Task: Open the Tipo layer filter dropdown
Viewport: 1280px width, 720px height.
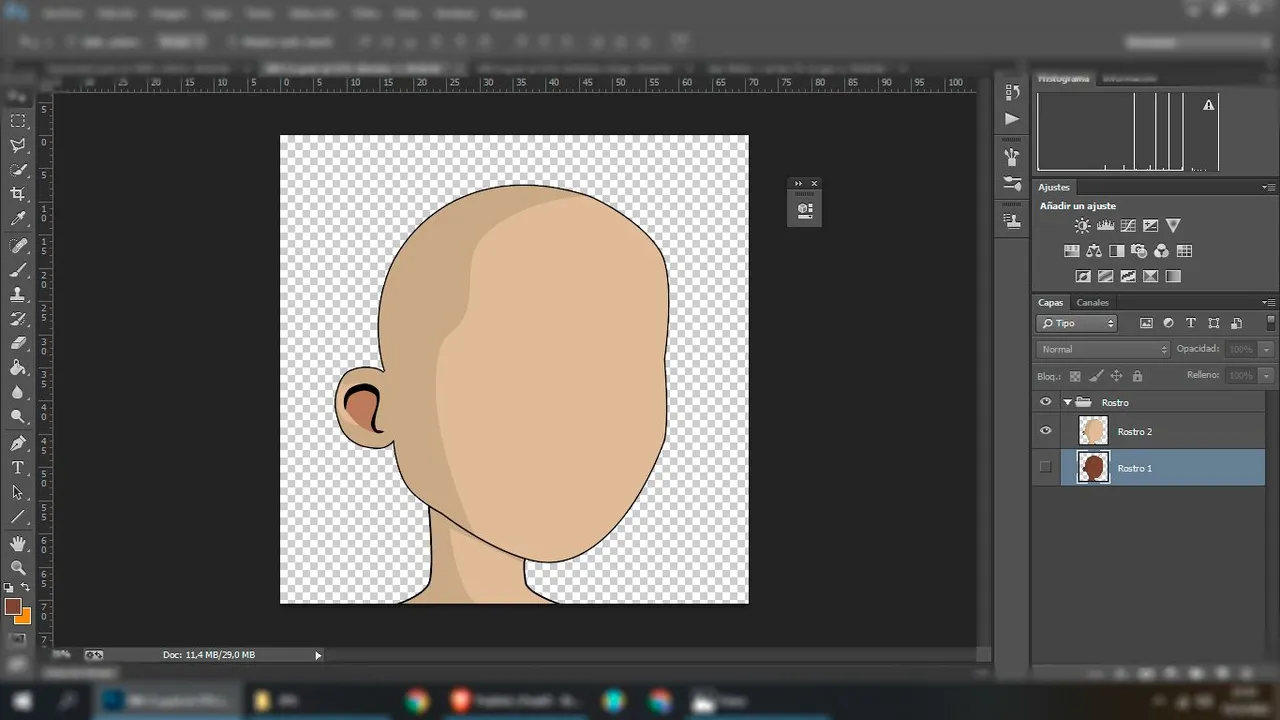Action: click(x=1077, y=323)
